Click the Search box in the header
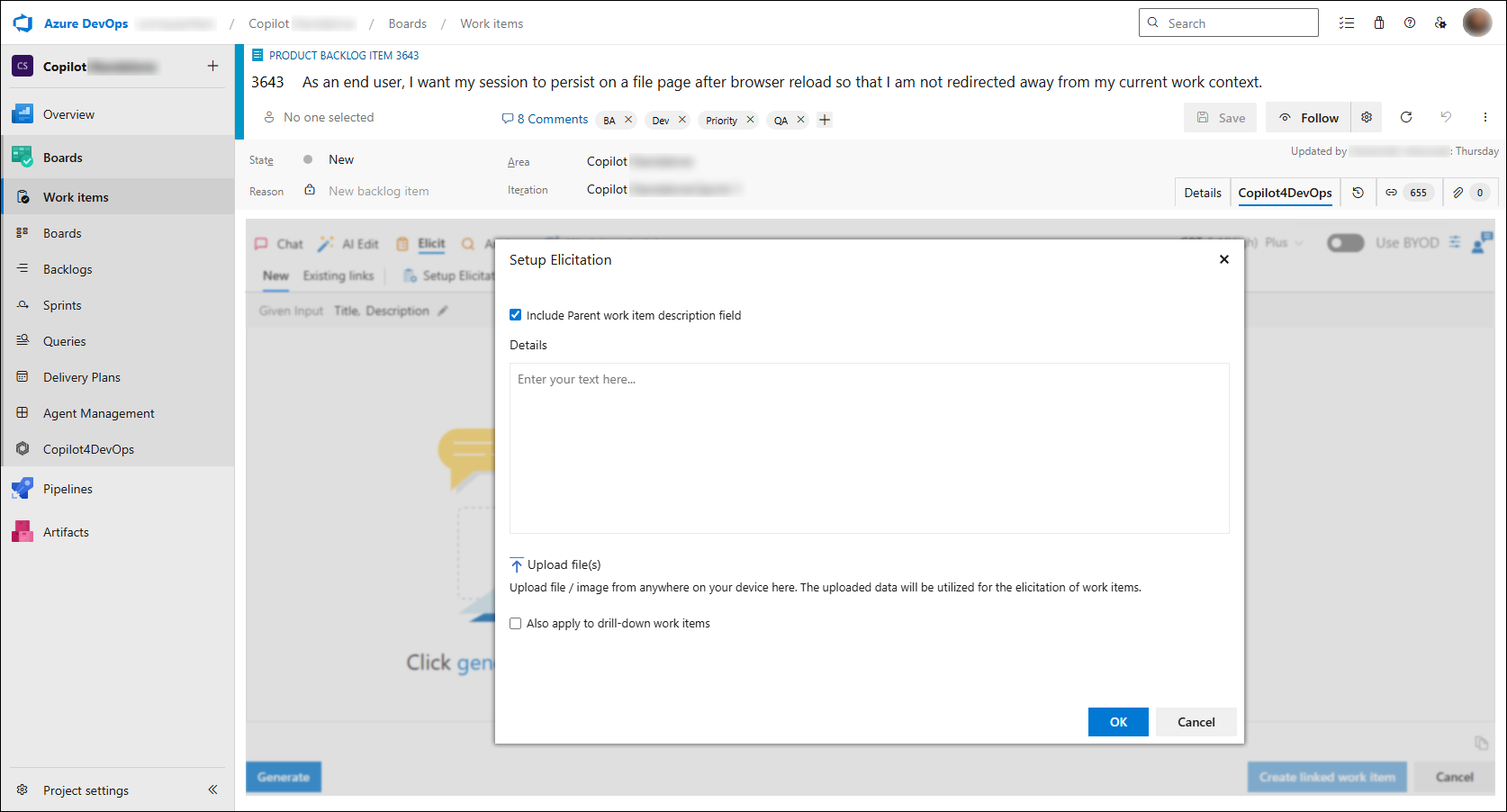The width and height of the screenshot is (1507, 812). tap(1228, 23)
